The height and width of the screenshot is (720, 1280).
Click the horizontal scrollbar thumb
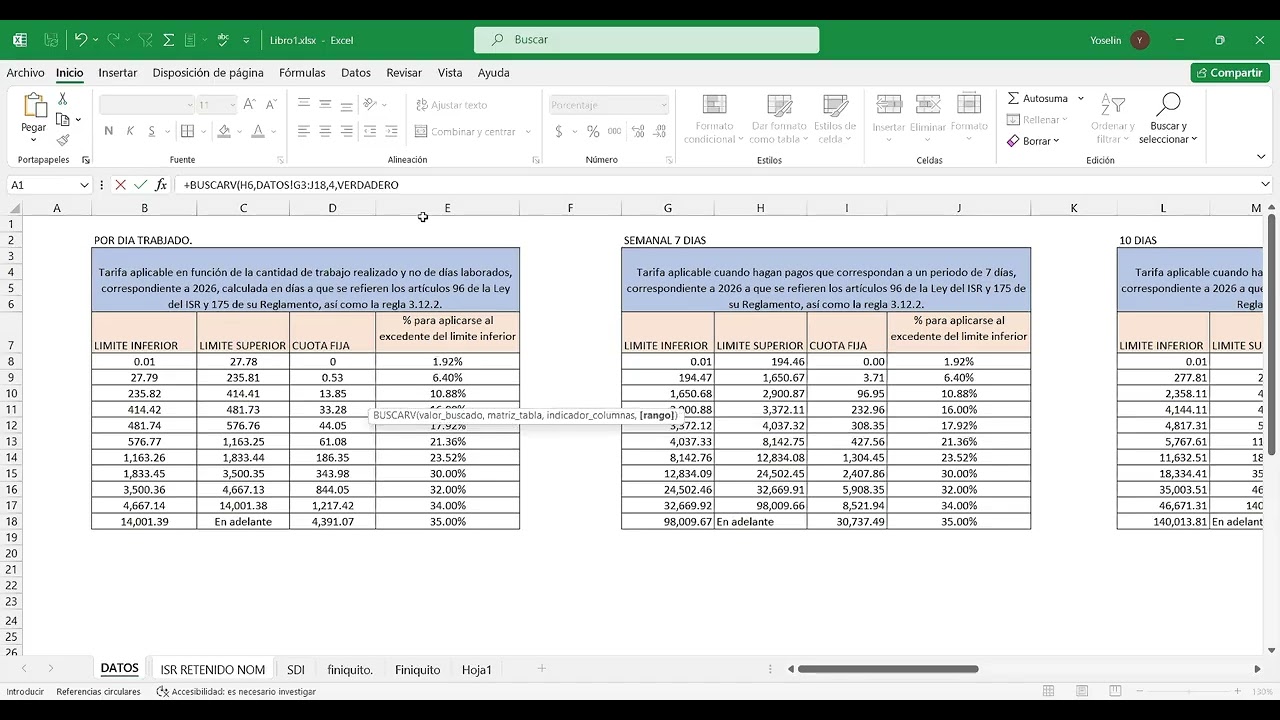889,669
